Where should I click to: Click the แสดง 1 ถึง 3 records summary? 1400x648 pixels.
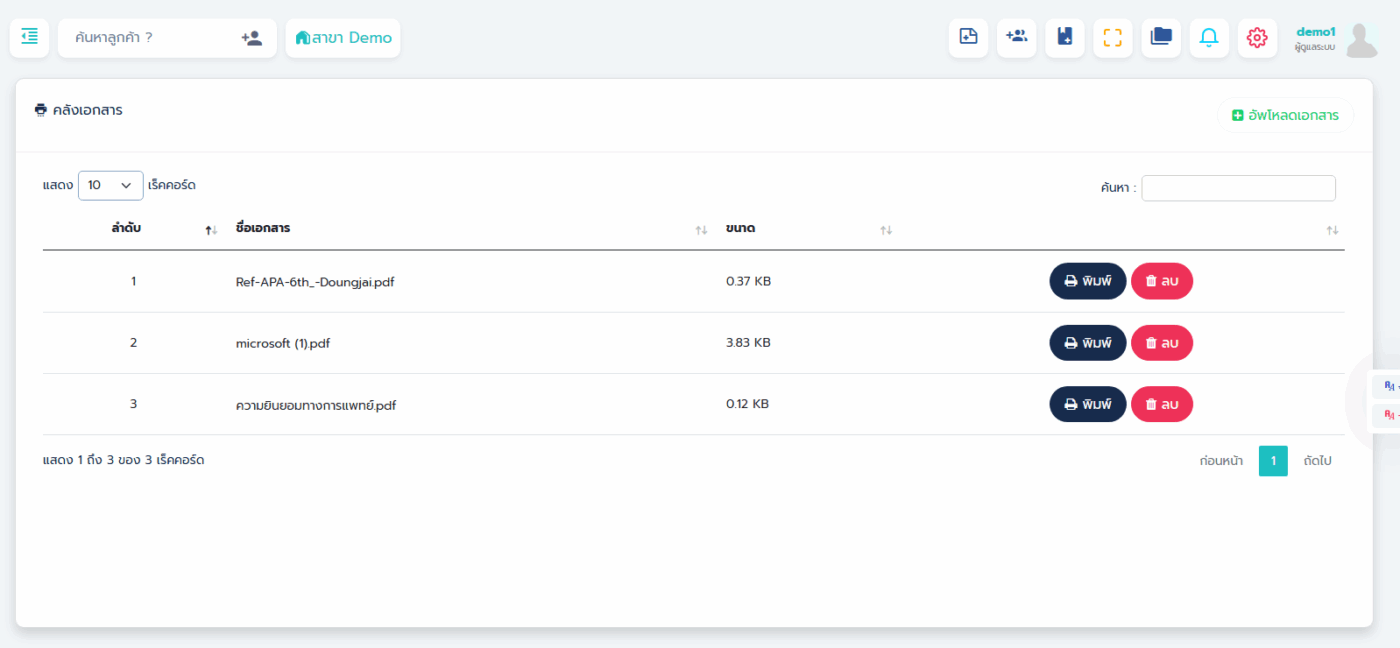point(124,460)
